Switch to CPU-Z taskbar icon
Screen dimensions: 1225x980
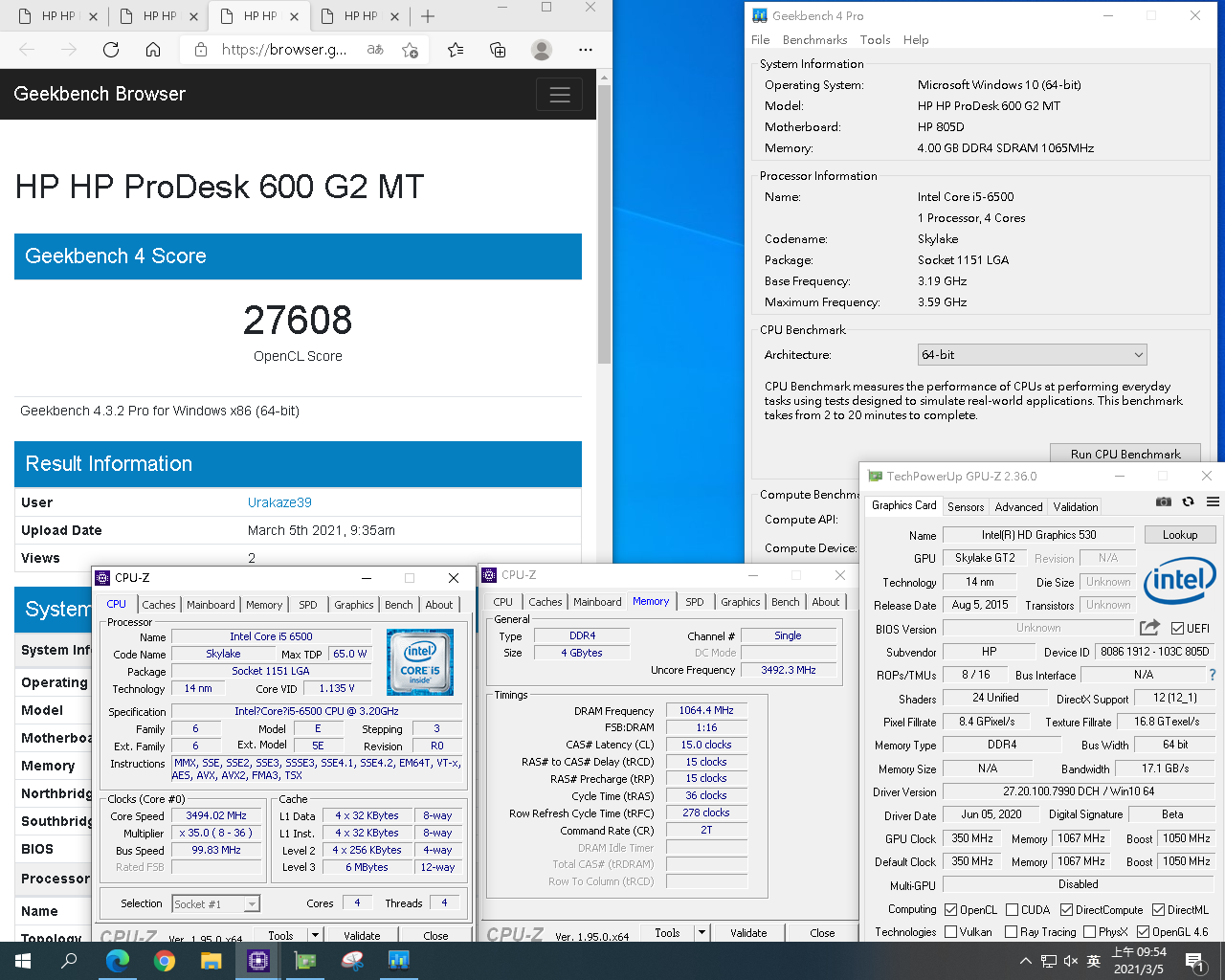tap(258, 961)
